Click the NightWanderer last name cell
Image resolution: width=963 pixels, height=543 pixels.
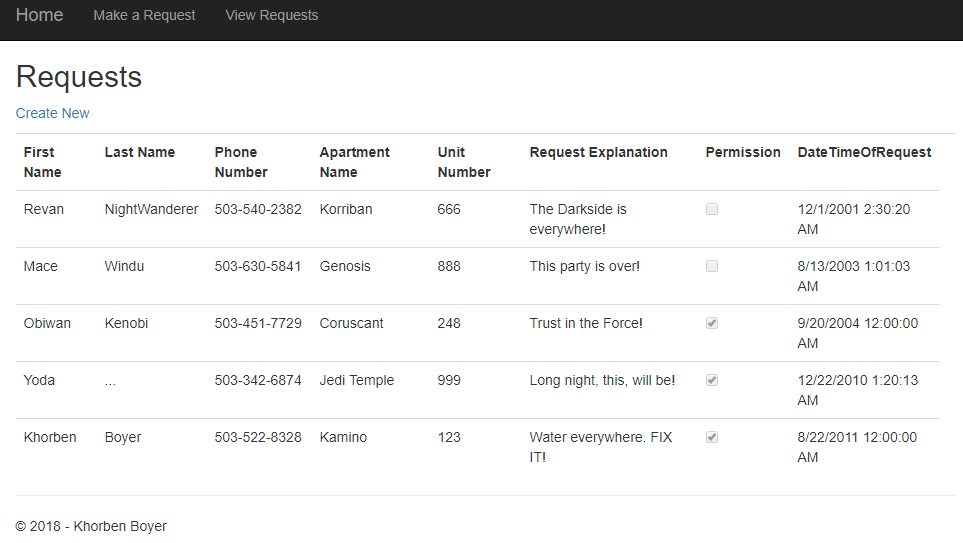click(x=151, y=209)
